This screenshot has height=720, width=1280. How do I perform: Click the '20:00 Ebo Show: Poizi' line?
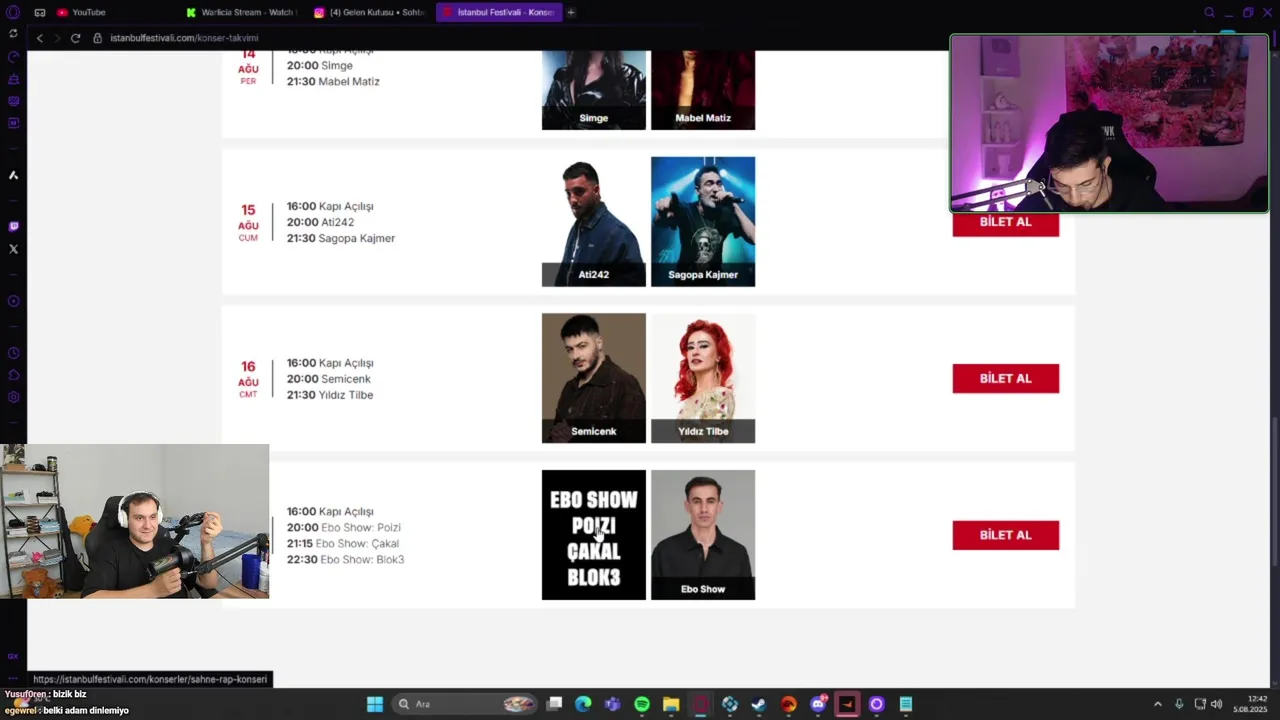[x=344, y=527]
